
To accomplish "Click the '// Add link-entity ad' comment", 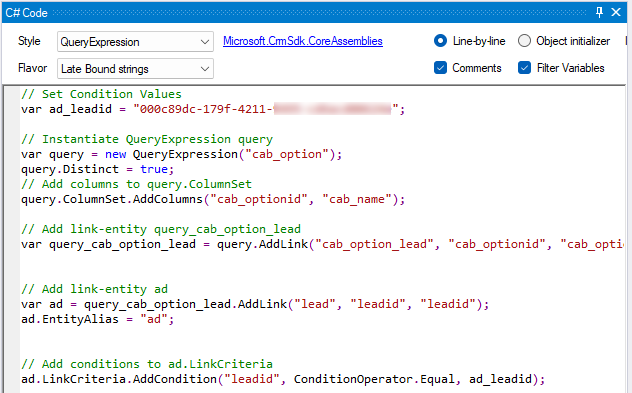I will (x=94, y=289).
